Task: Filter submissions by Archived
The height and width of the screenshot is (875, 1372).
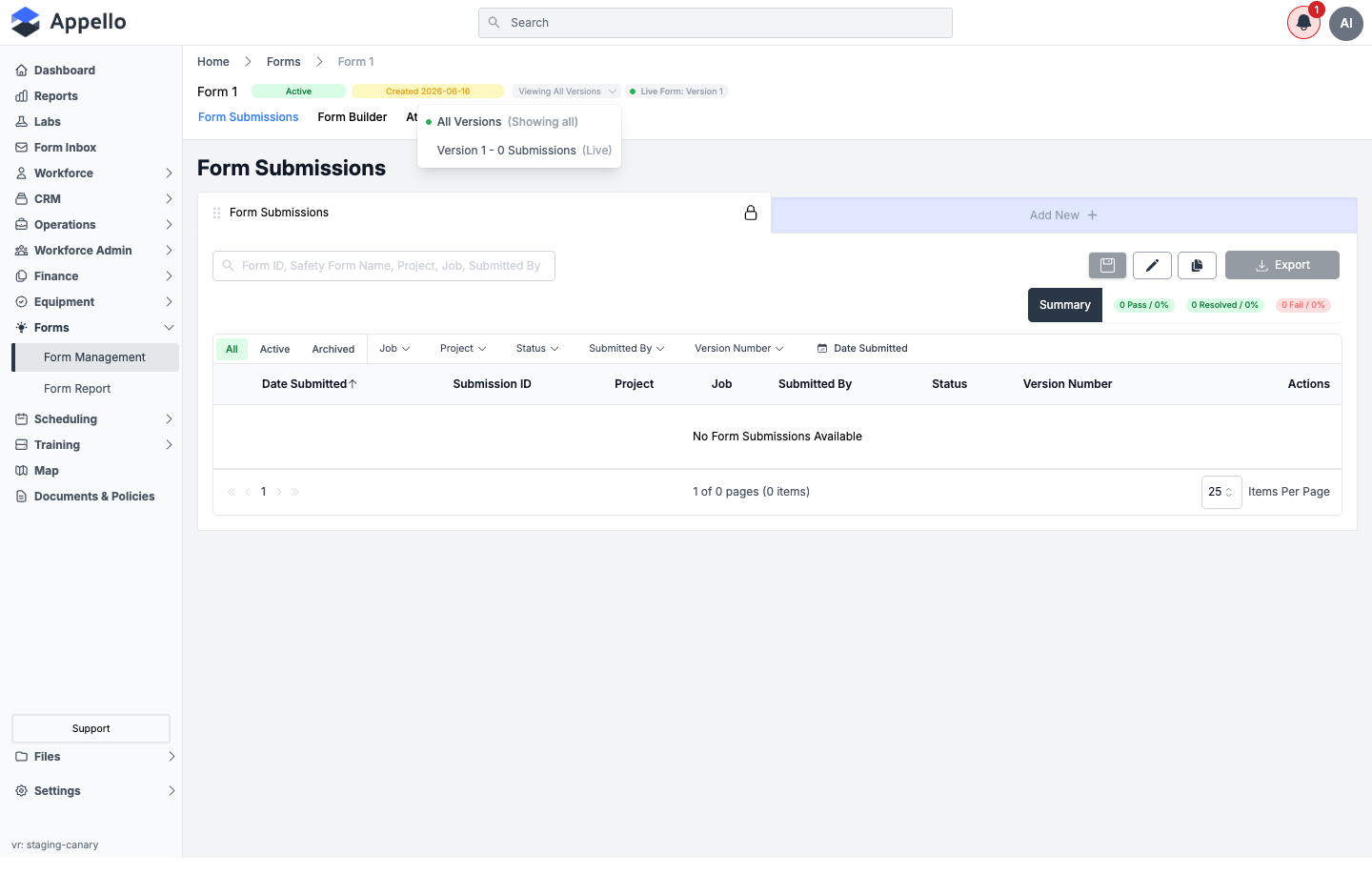Action: pos(333,349)
